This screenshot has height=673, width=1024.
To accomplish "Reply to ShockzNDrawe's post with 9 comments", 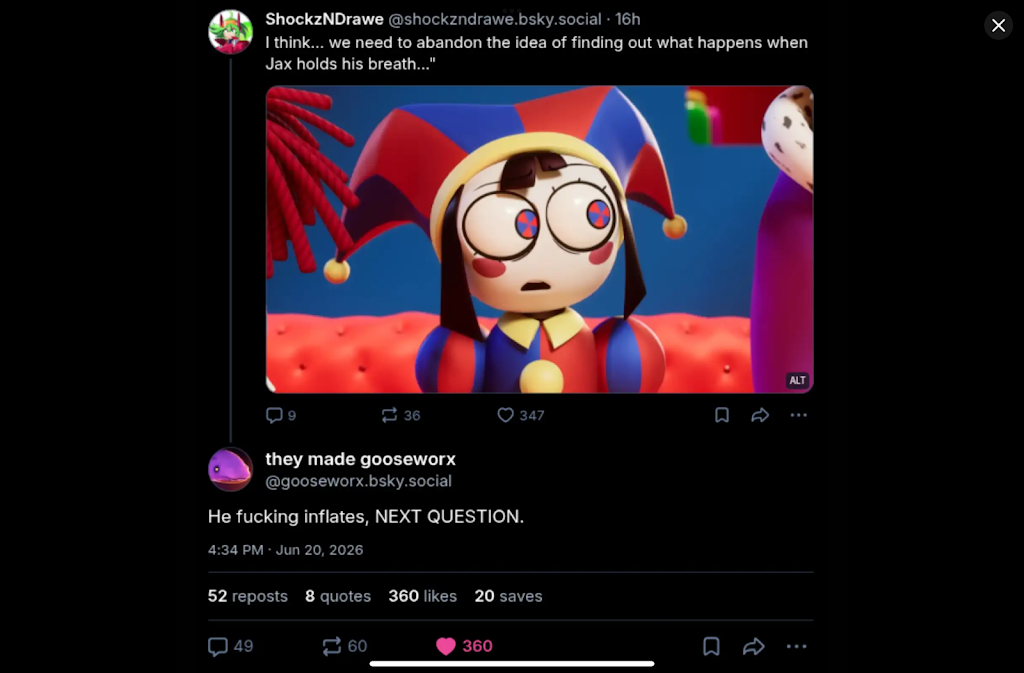I will [281, 415].
